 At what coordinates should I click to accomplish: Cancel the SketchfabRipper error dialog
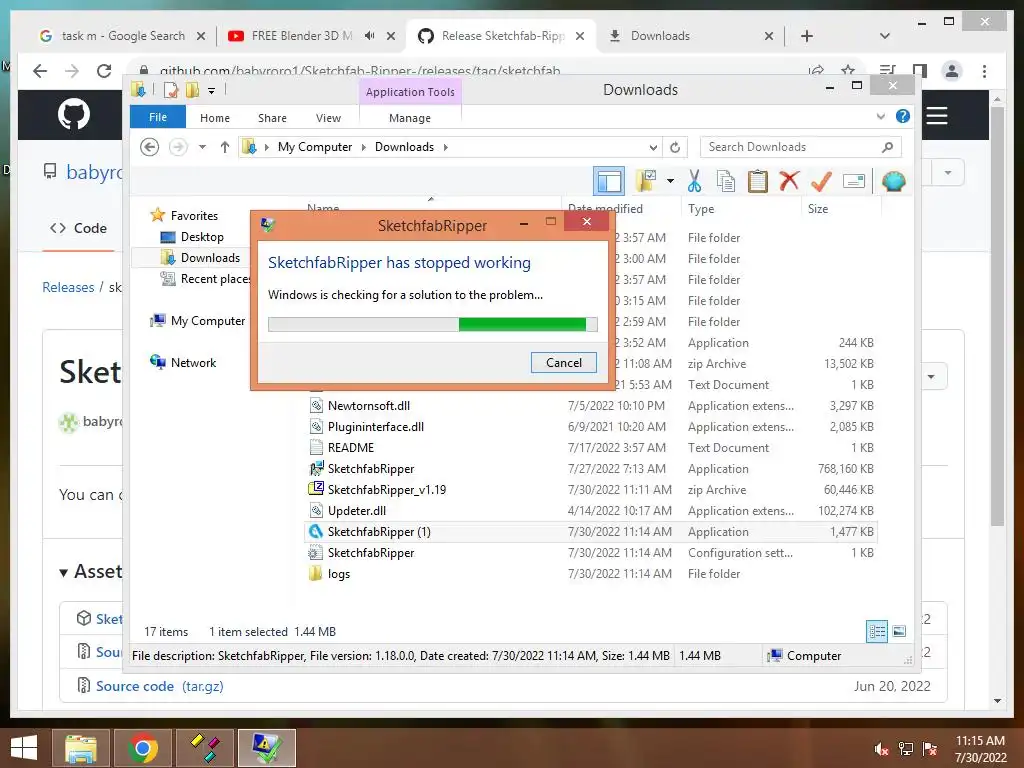point(564,362)
